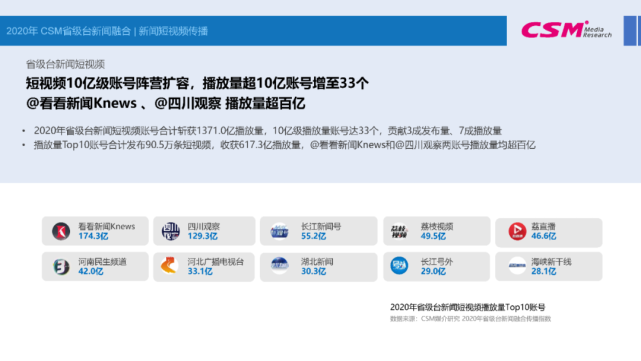Select the 荔直播 account name
Viewport: 641px width, 361px height.
[543, 226]
